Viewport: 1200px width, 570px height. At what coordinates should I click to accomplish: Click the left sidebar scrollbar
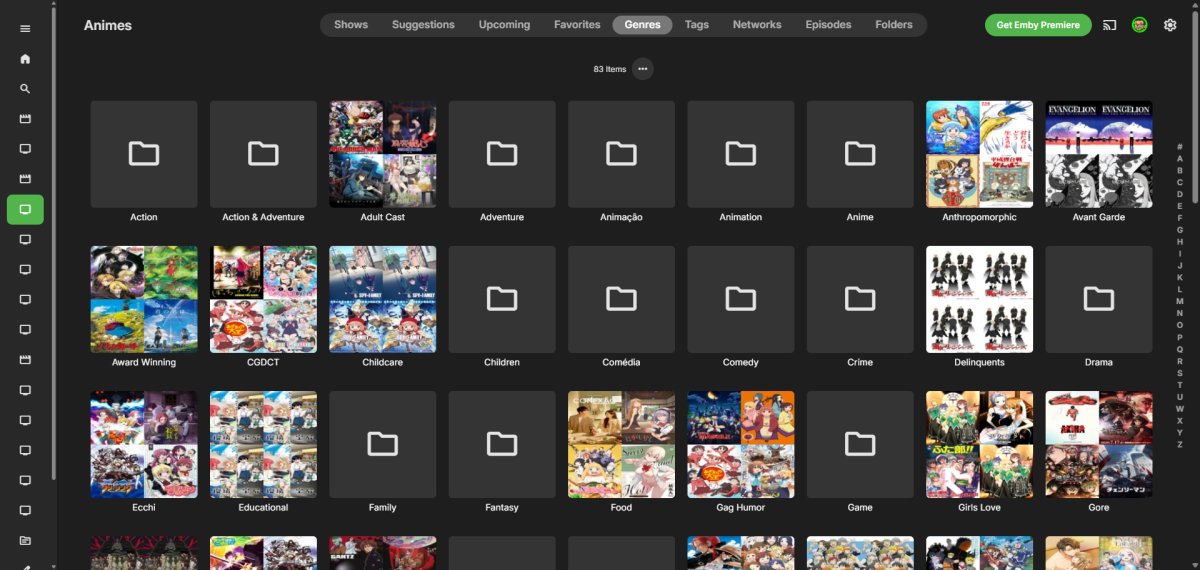coord(53,245)
